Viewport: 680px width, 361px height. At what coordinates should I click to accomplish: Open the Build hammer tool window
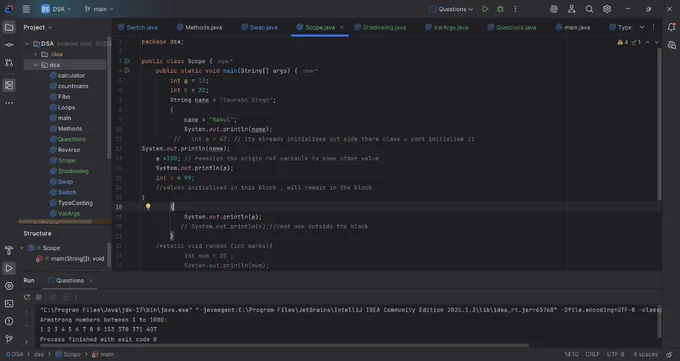point(9,250)
